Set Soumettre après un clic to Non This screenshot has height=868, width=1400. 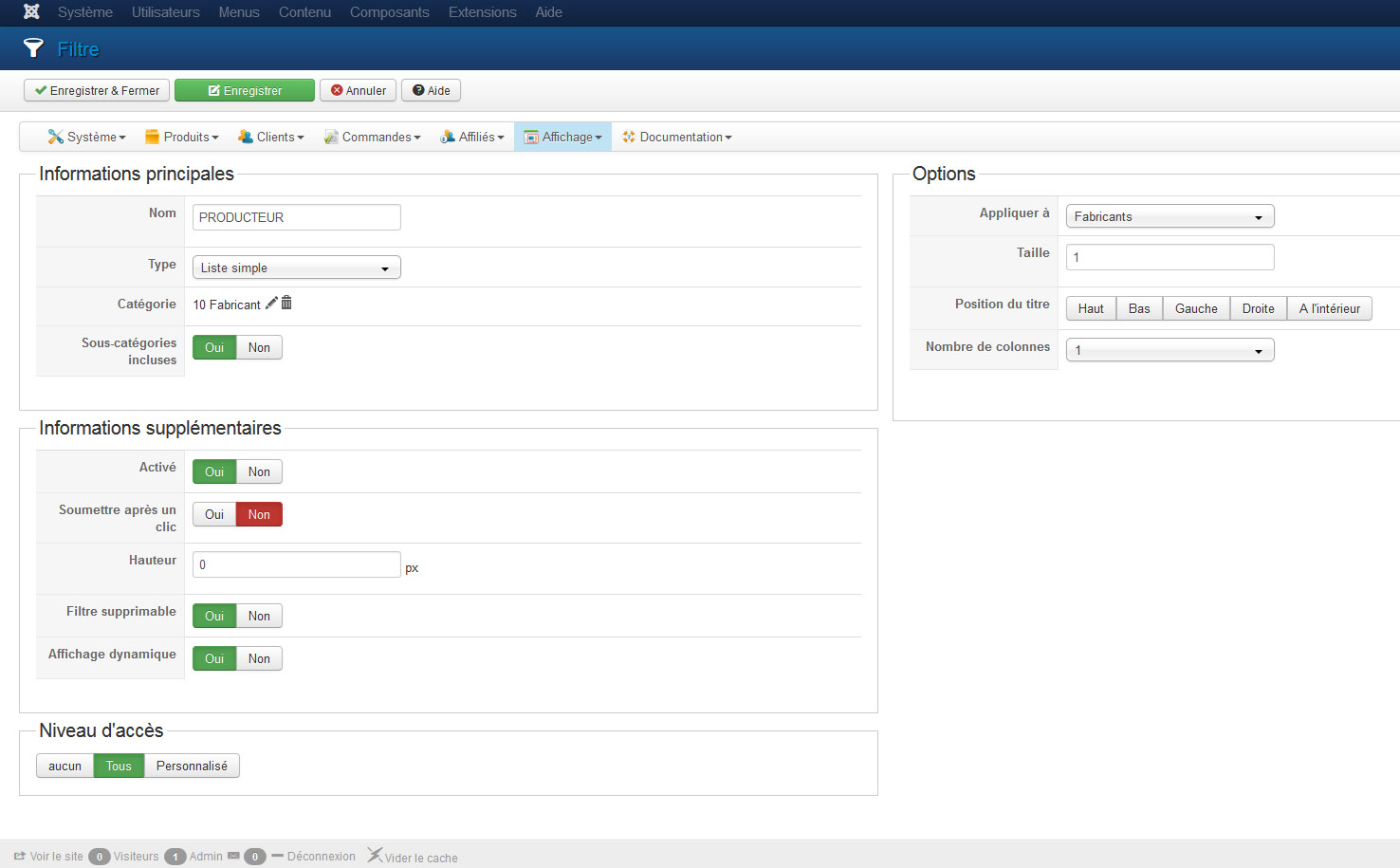259,514
